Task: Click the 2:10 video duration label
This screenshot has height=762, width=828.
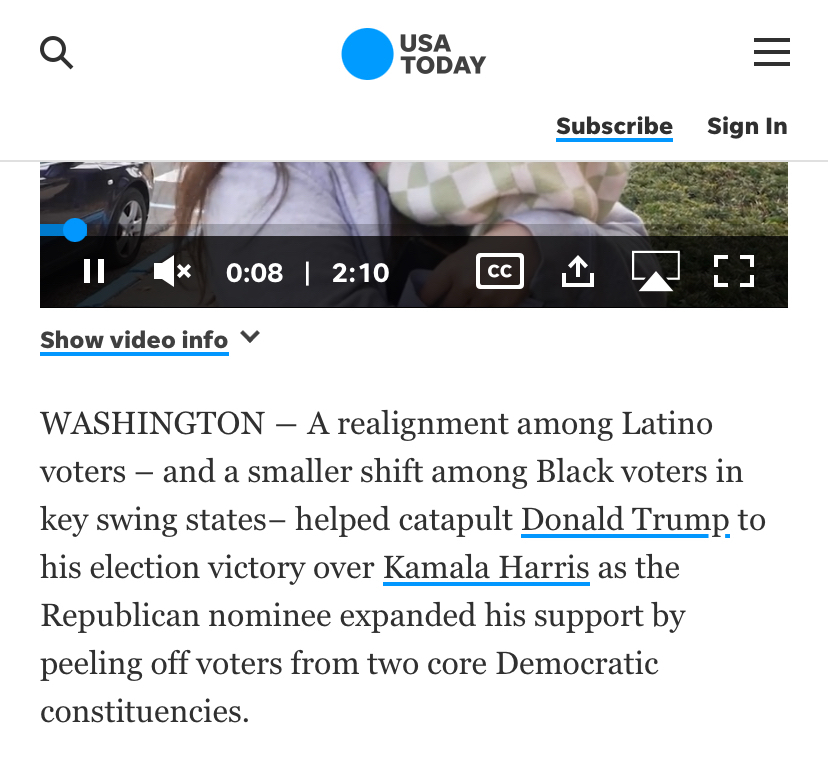Action: (x=360, y=272)
